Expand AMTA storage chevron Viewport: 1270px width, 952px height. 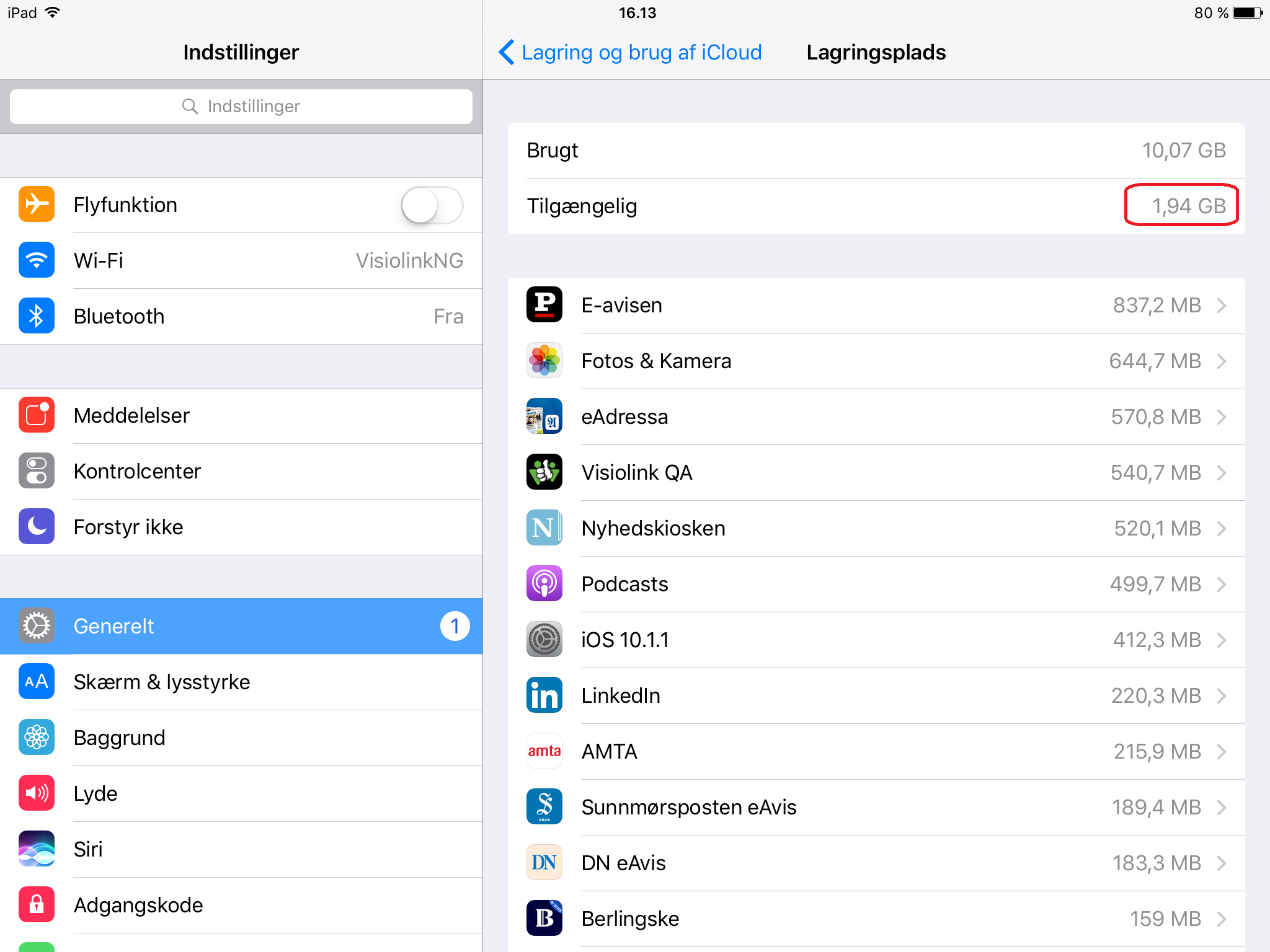[1222, 752]
